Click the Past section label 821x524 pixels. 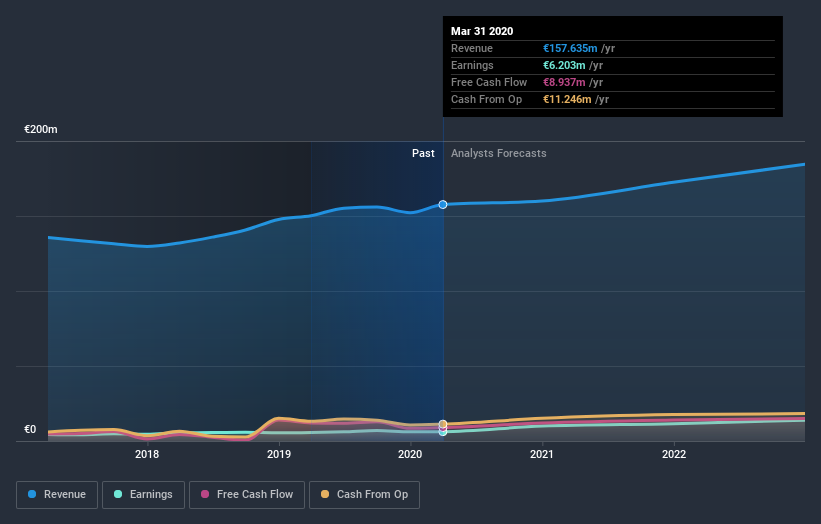pos(423,153)
